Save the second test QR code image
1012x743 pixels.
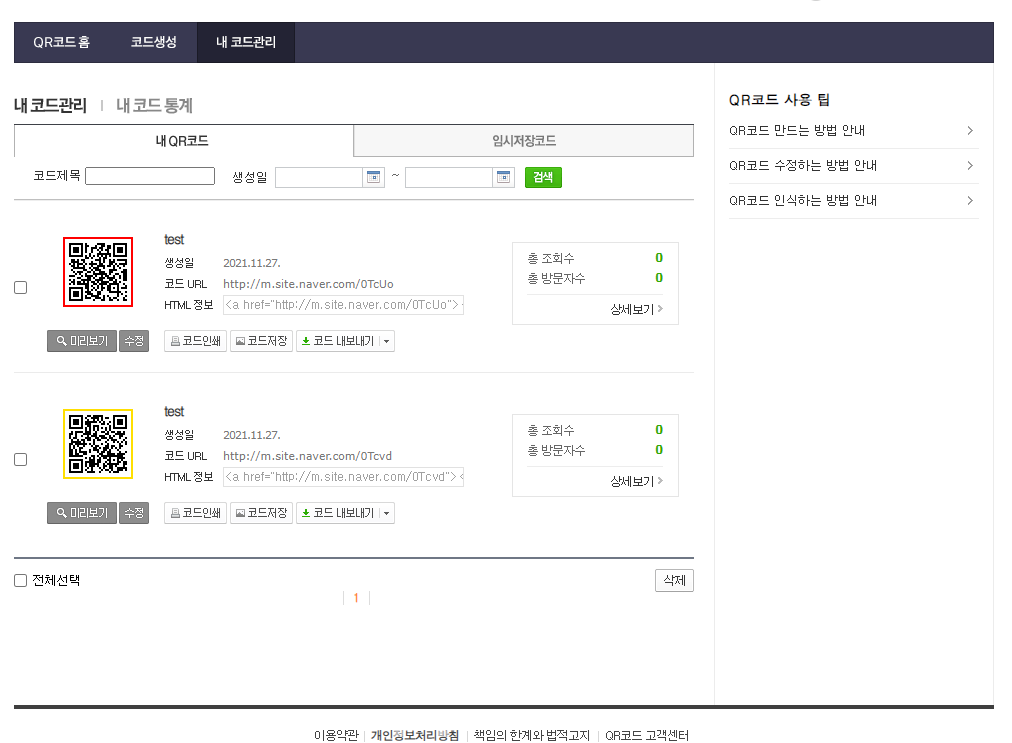pyautogui.click(x=261, y=513)
